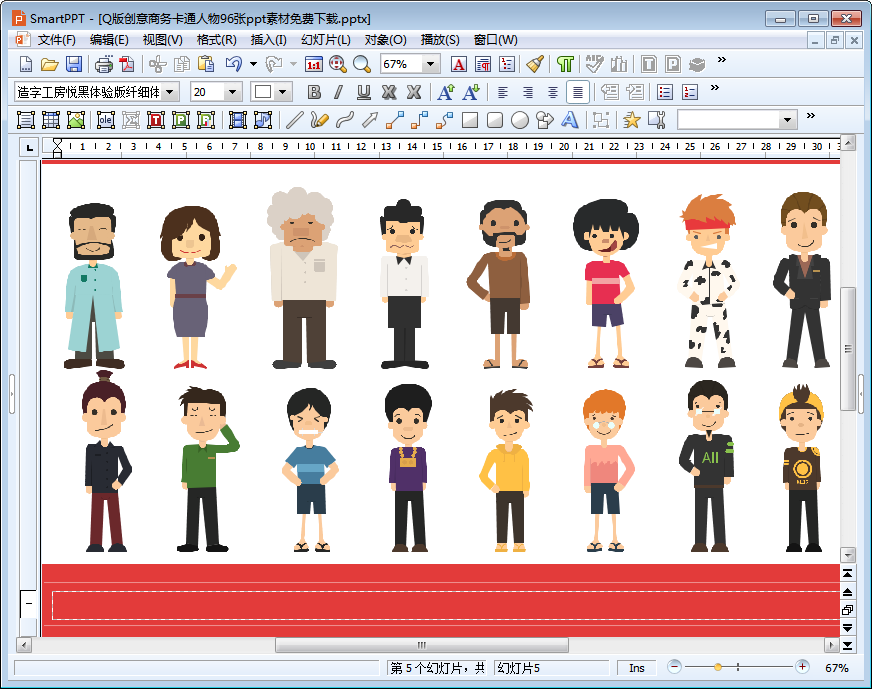Open the 视图(V) menu
The height and width of the screenshot is (689, 872).
click(162, 40)
